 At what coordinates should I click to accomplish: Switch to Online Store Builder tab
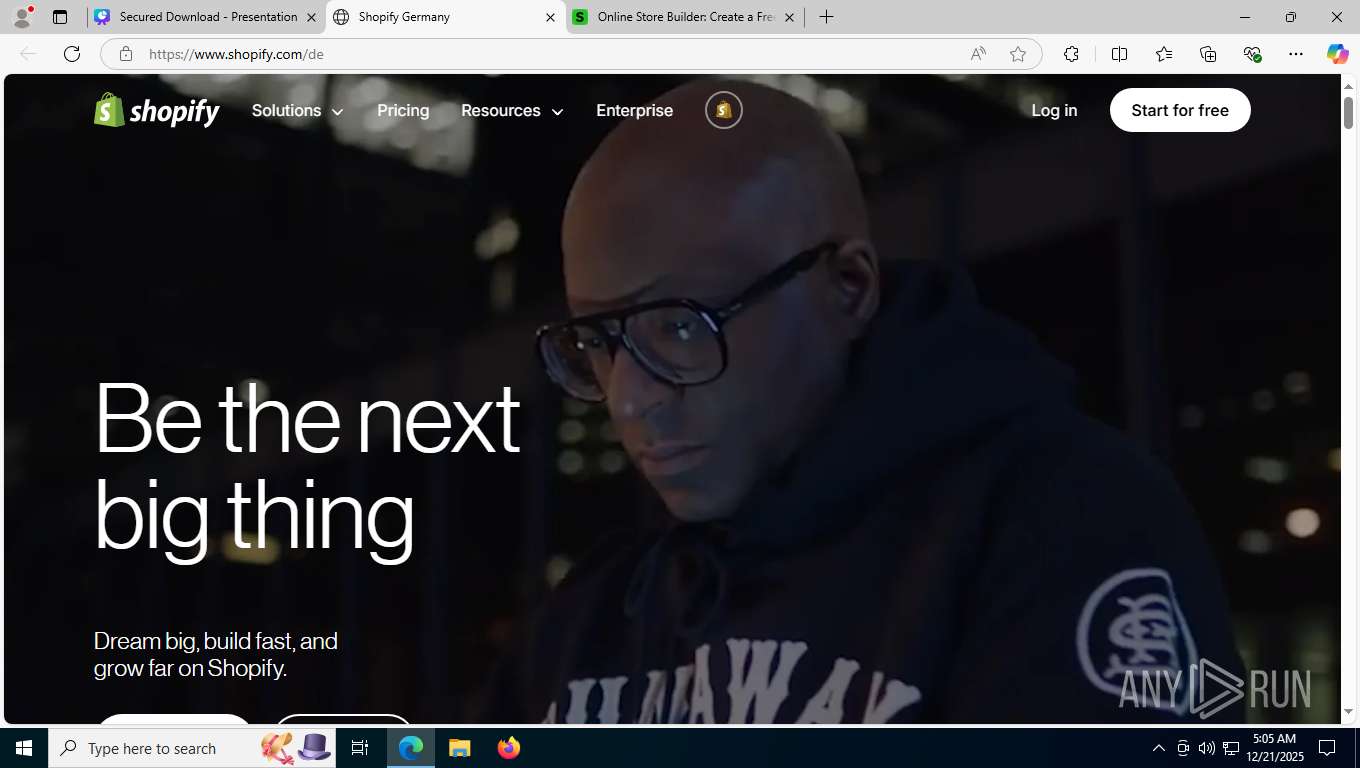click(685, 17)
